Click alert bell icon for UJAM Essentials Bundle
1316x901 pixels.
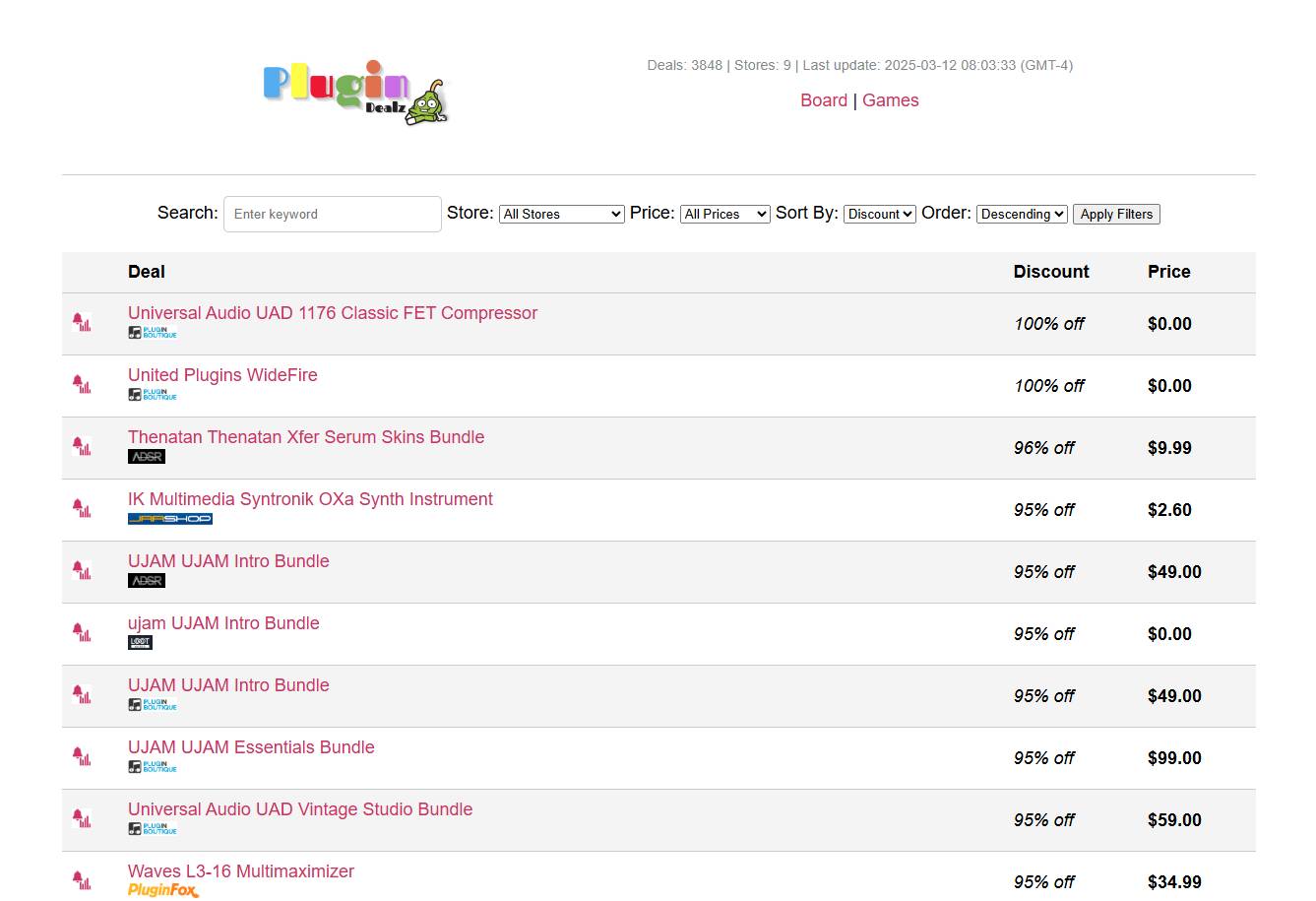pos(82,756)
